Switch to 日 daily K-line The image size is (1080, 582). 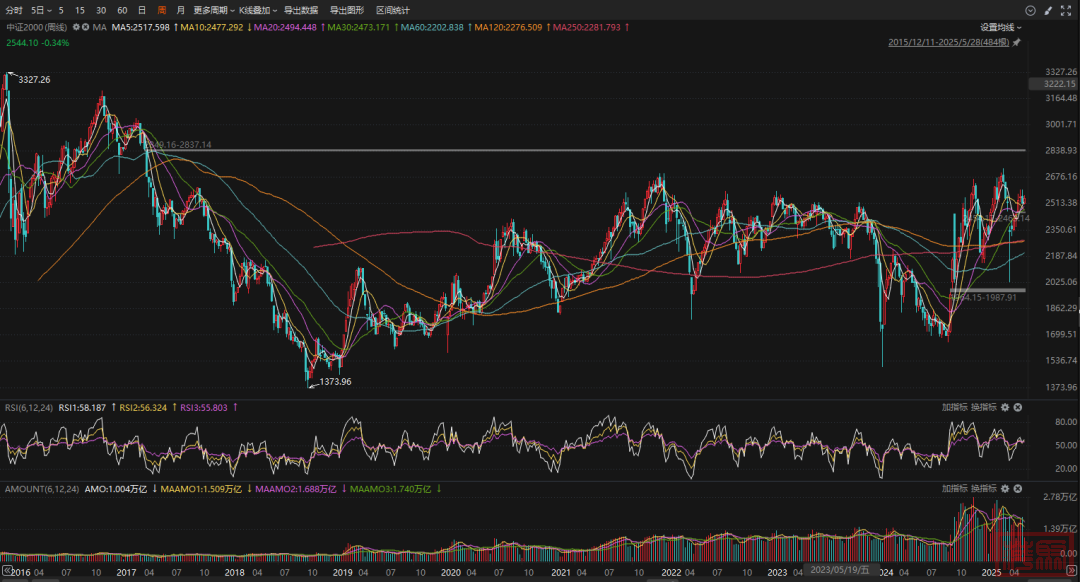(142, 10)
